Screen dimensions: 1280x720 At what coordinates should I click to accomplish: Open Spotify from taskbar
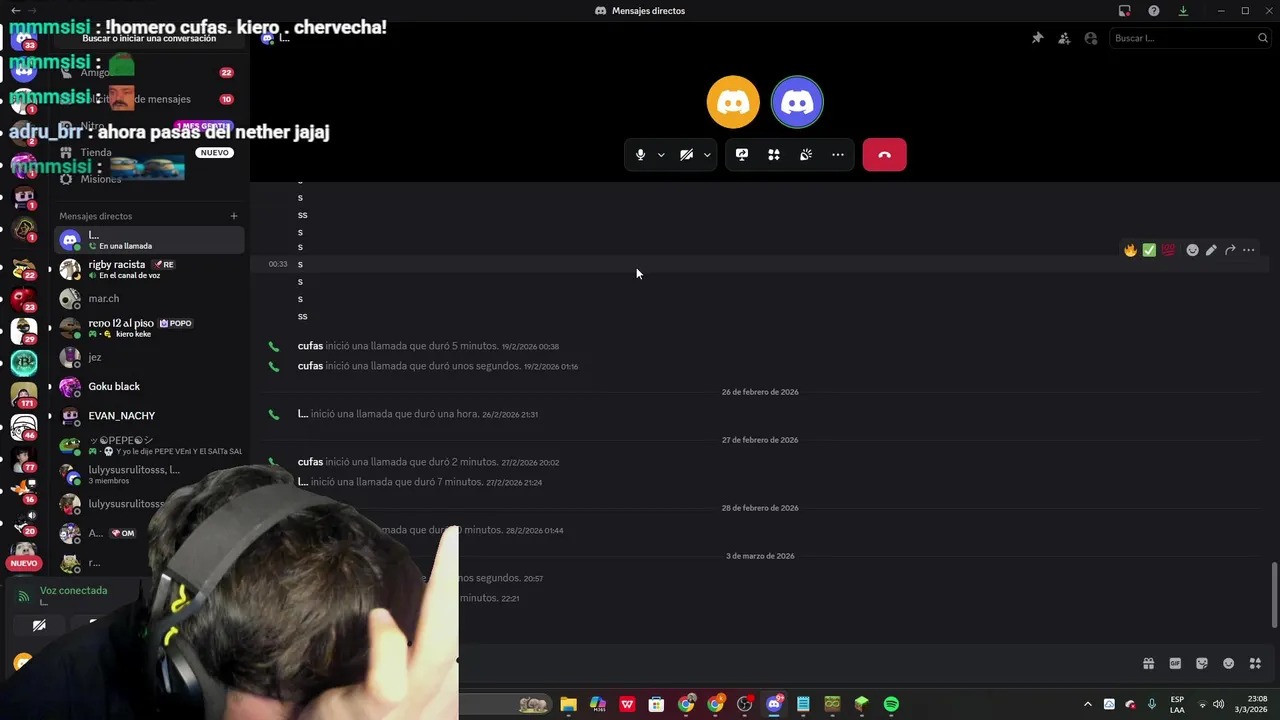[891, 704]
